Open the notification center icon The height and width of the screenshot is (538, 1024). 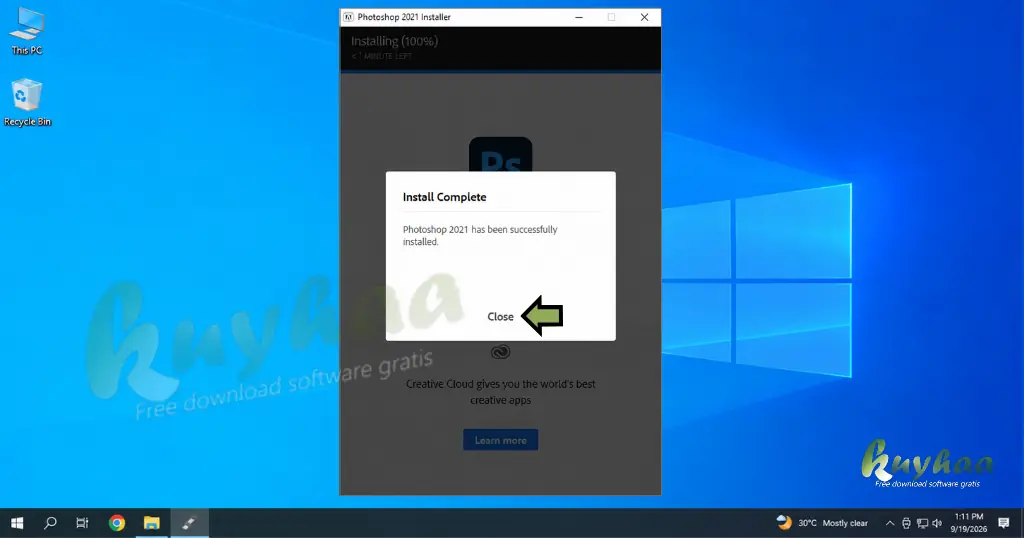click(x=1004, y=523)
